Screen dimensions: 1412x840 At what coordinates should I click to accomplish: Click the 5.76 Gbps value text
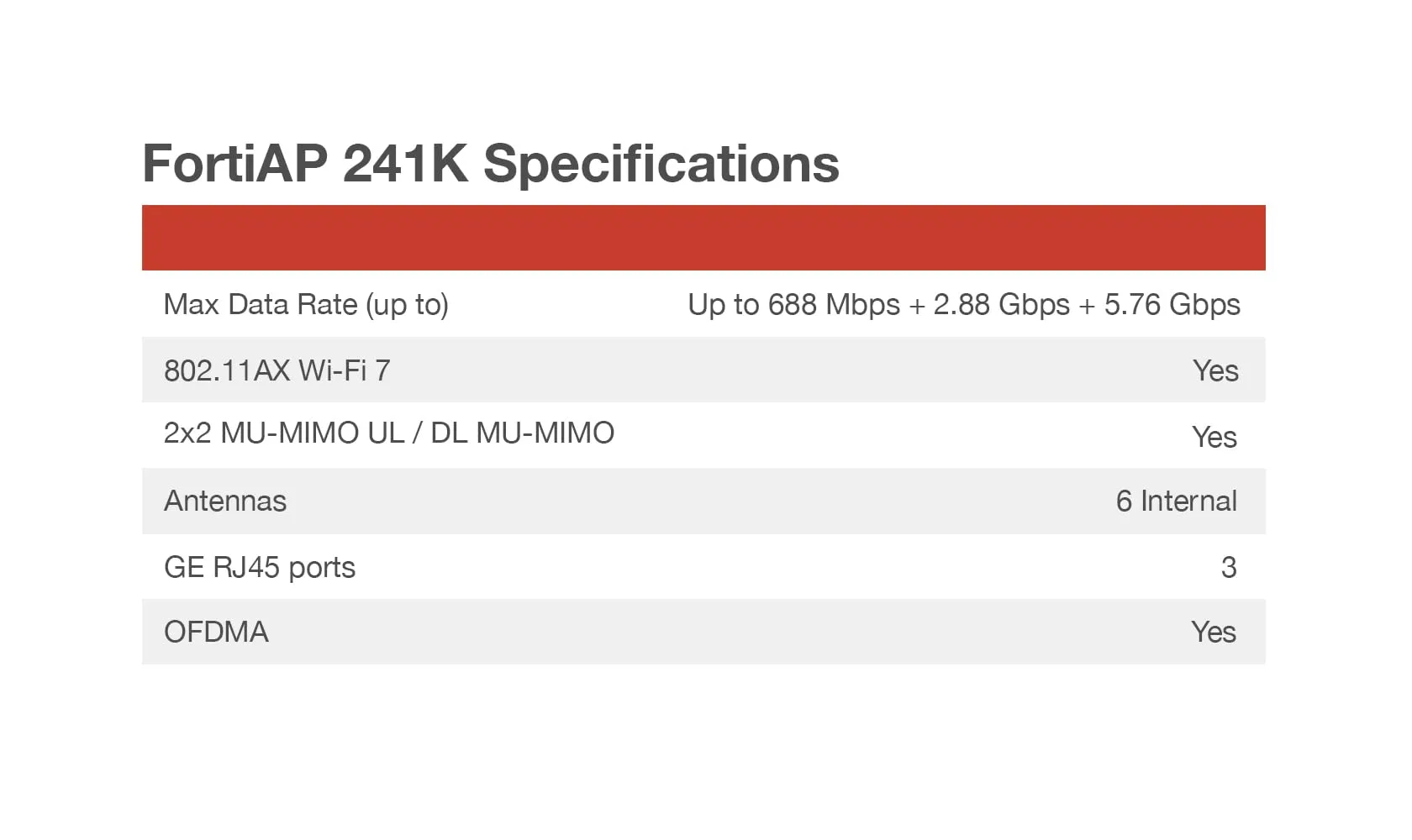tap(1172, 304)
